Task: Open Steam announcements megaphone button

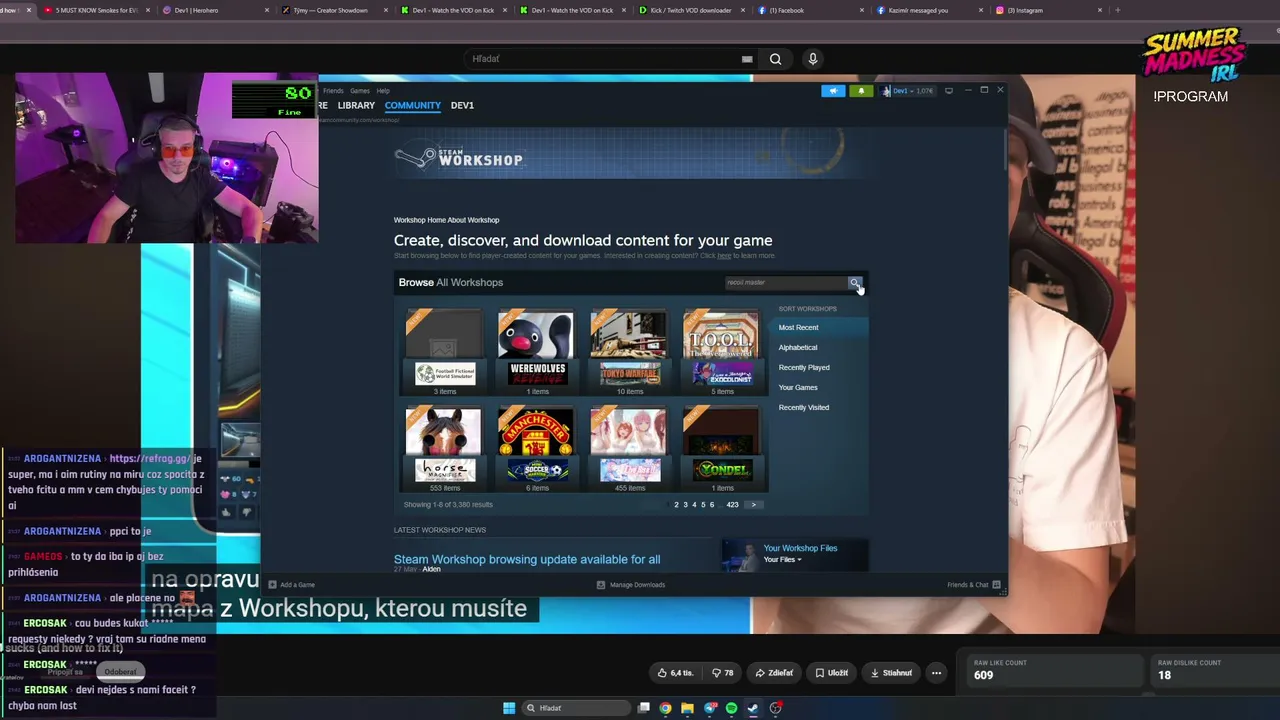Action: 833,91
